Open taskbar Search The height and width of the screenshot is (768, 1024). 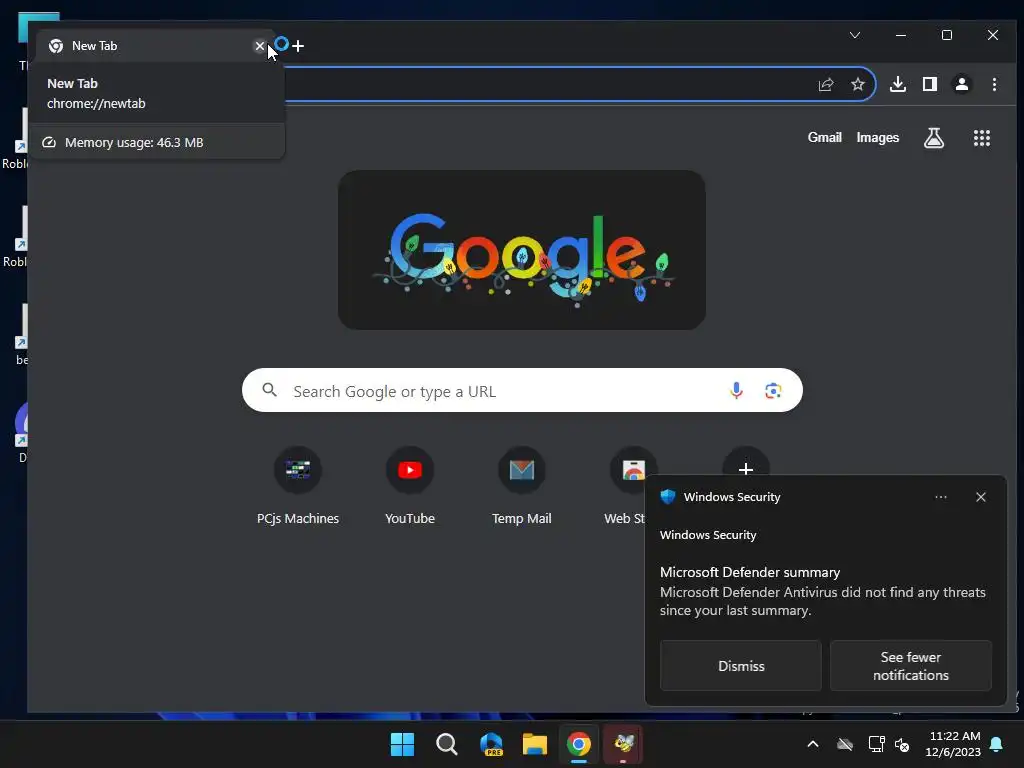(447, 744)
